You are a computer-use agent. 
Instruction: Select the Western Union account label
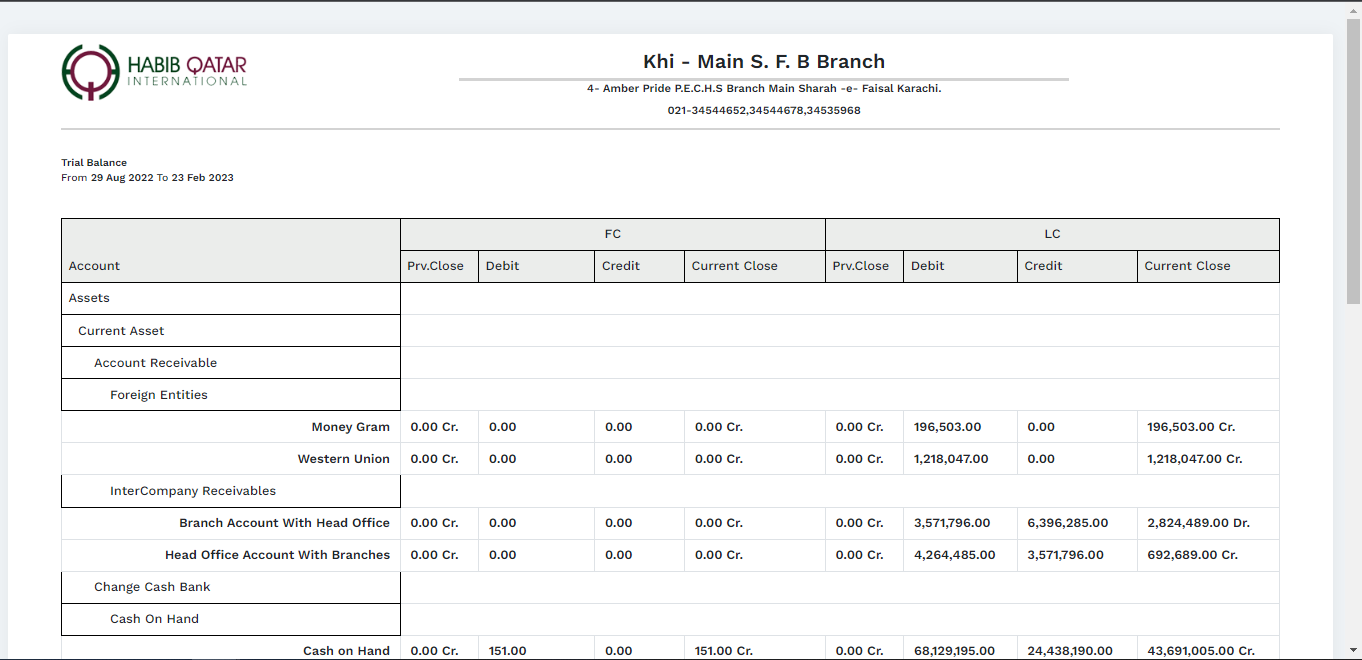(343, 459)
